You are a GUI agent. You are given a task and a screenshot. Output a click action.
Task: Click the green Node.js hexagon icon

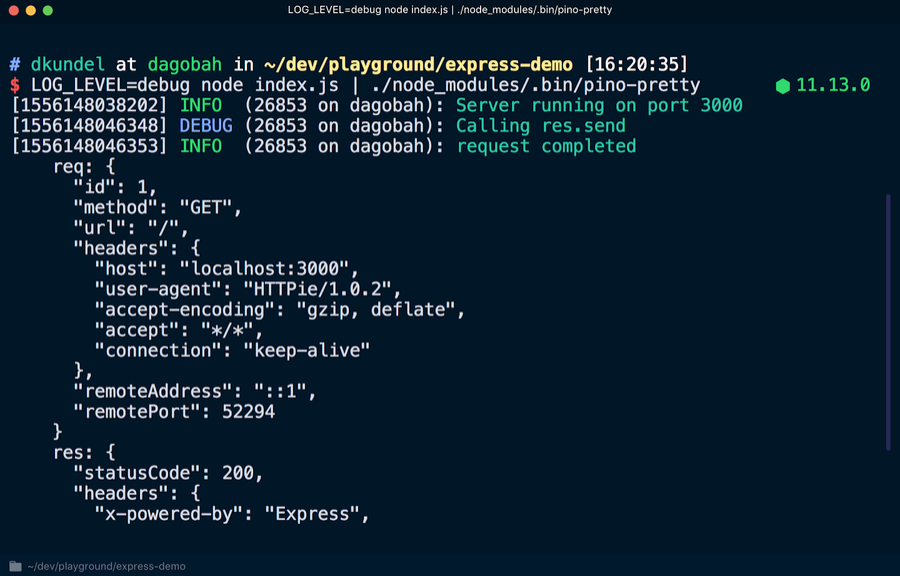point(782,86)
